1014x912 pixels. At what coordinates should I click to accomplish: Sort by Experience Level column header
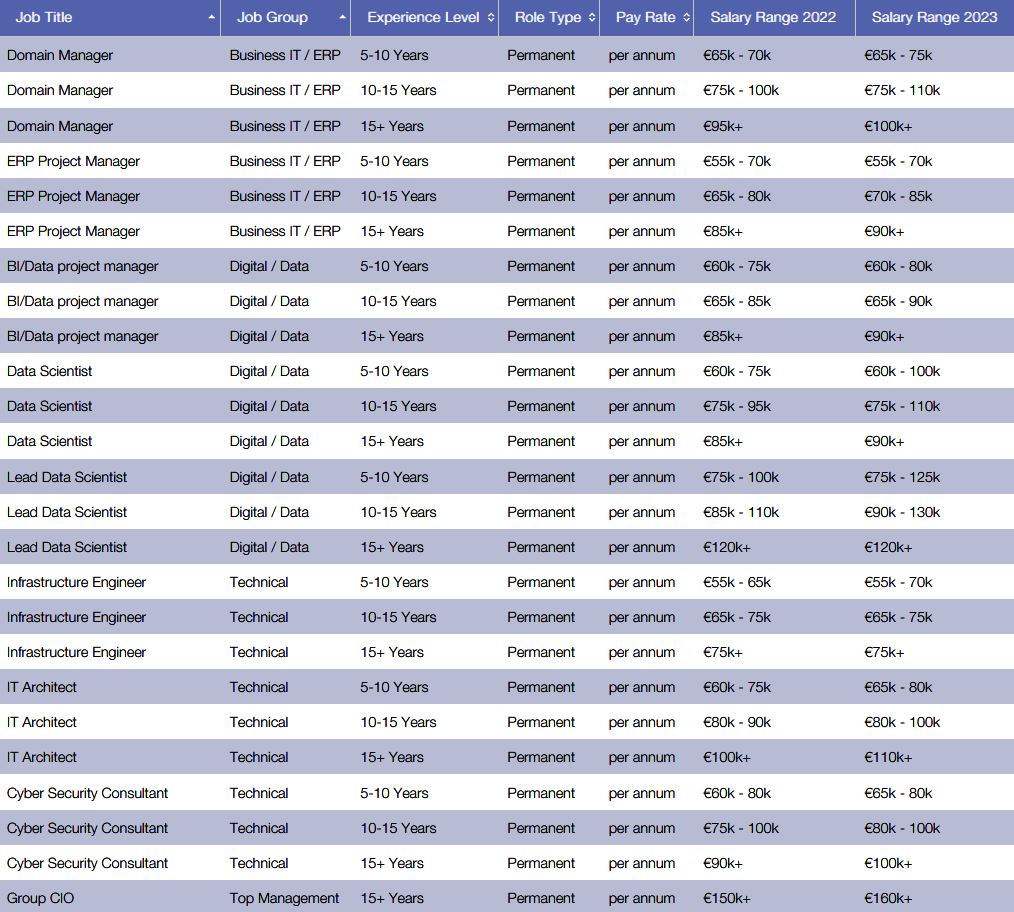pos(424,17)
